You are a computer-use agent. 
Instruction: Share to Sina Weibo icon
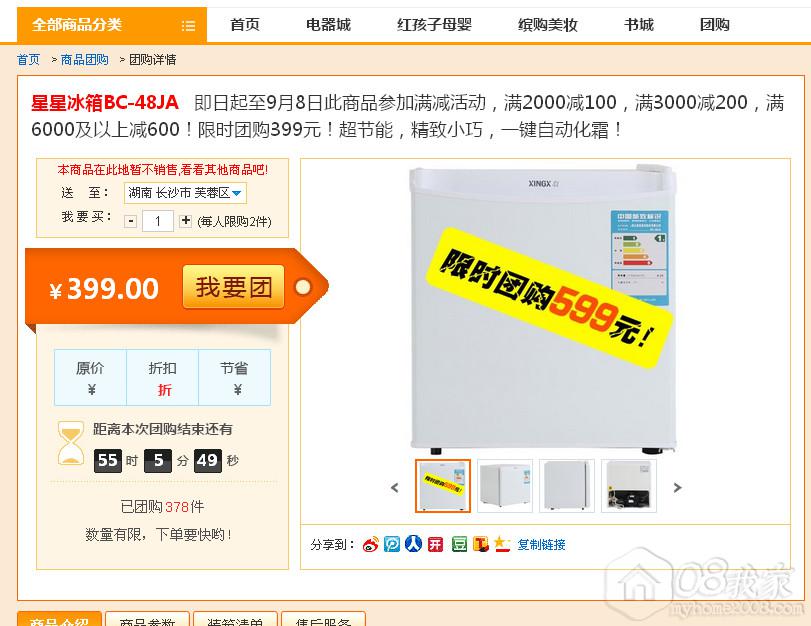click(x=370, y=544)
